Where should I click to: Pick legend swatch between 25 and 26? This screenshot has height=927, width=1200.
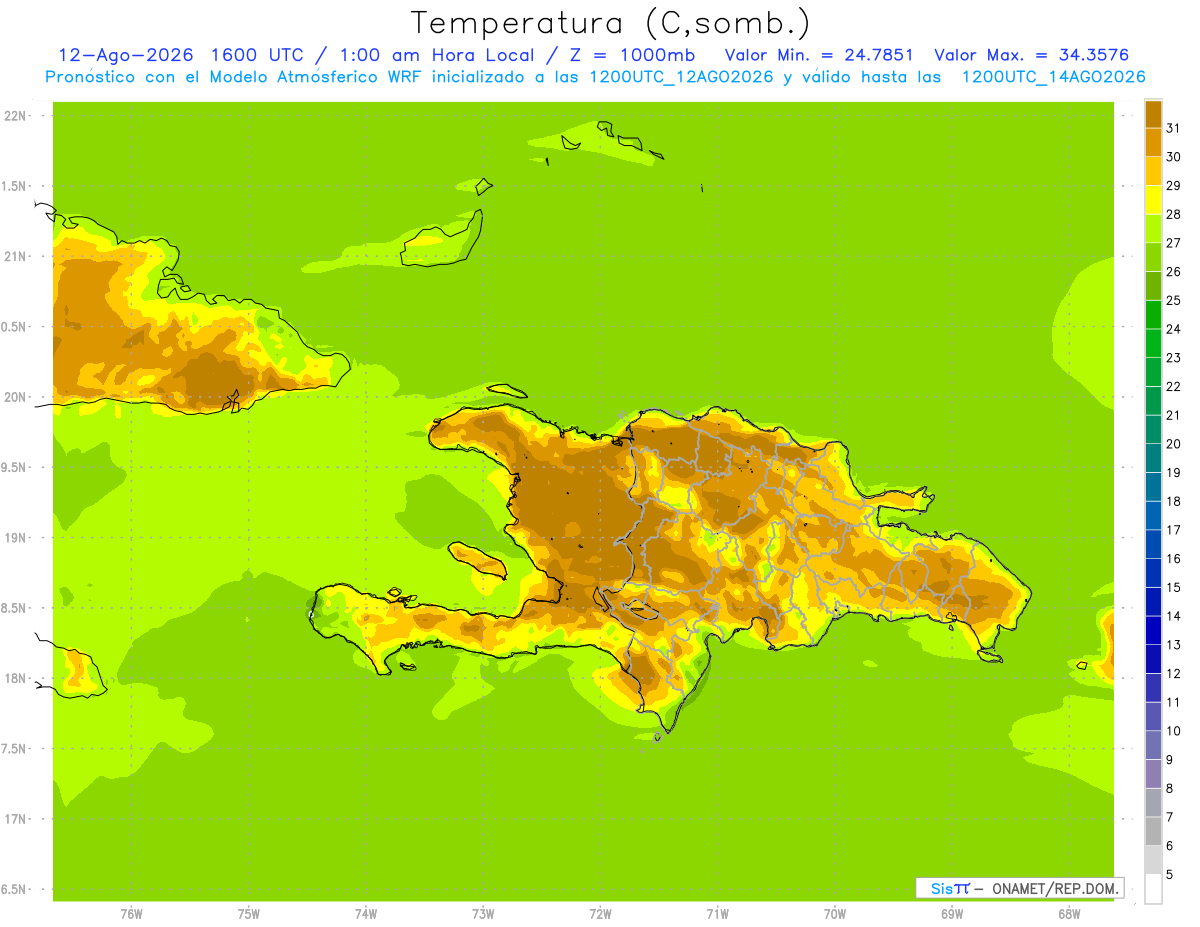click(x=1153, y=286)
